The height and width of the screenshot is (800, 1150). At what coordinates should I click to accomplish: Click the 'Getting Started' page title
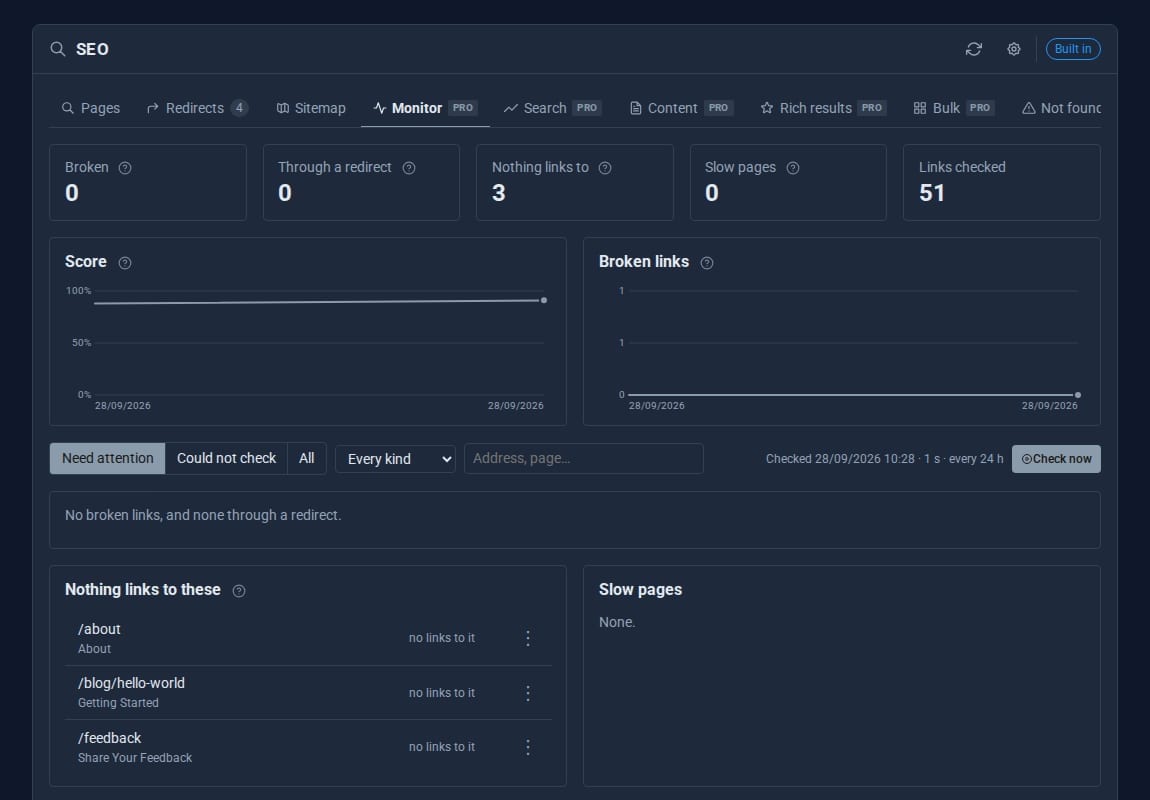(118, 702)
